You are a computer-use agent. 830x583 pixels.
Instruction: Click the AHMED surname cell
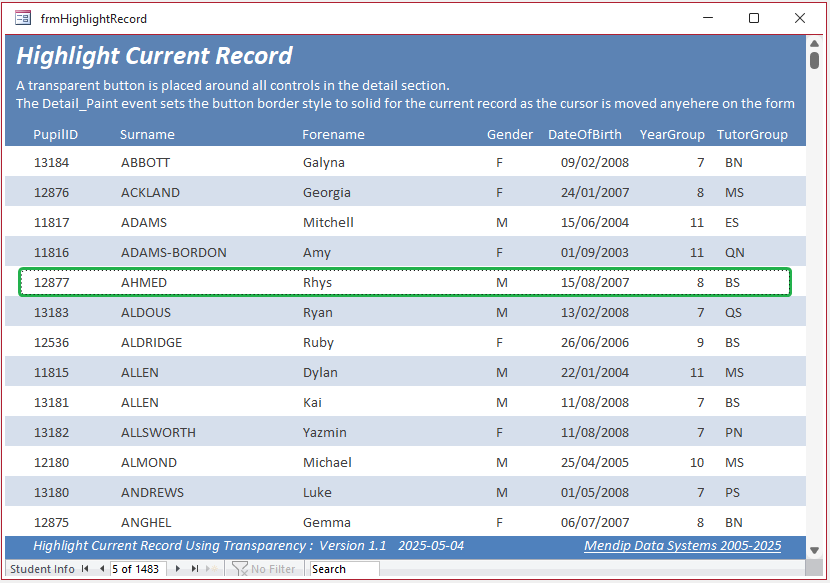coord(144,283)
